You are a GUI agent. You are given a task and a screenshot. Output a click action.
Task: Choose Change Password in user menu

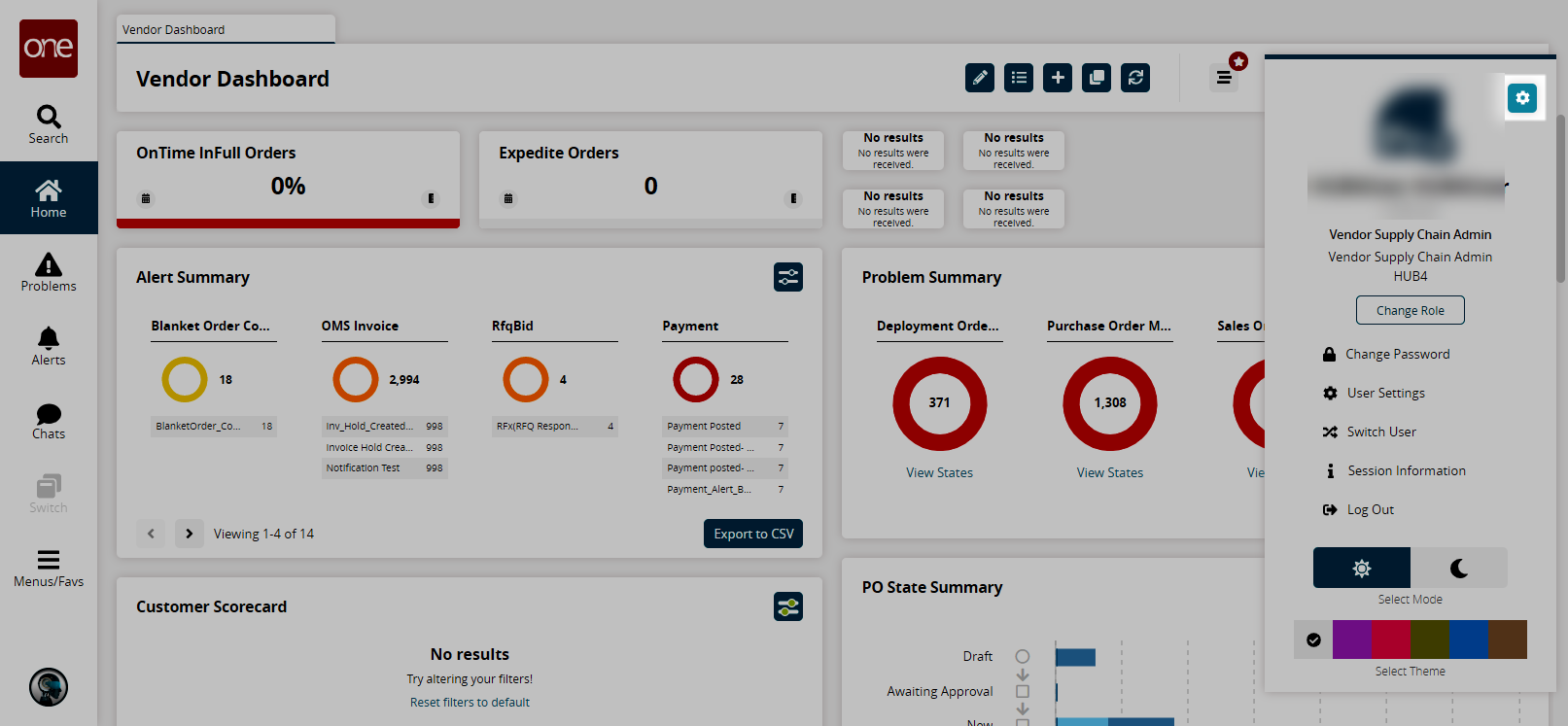click(x=1386, y=355)
